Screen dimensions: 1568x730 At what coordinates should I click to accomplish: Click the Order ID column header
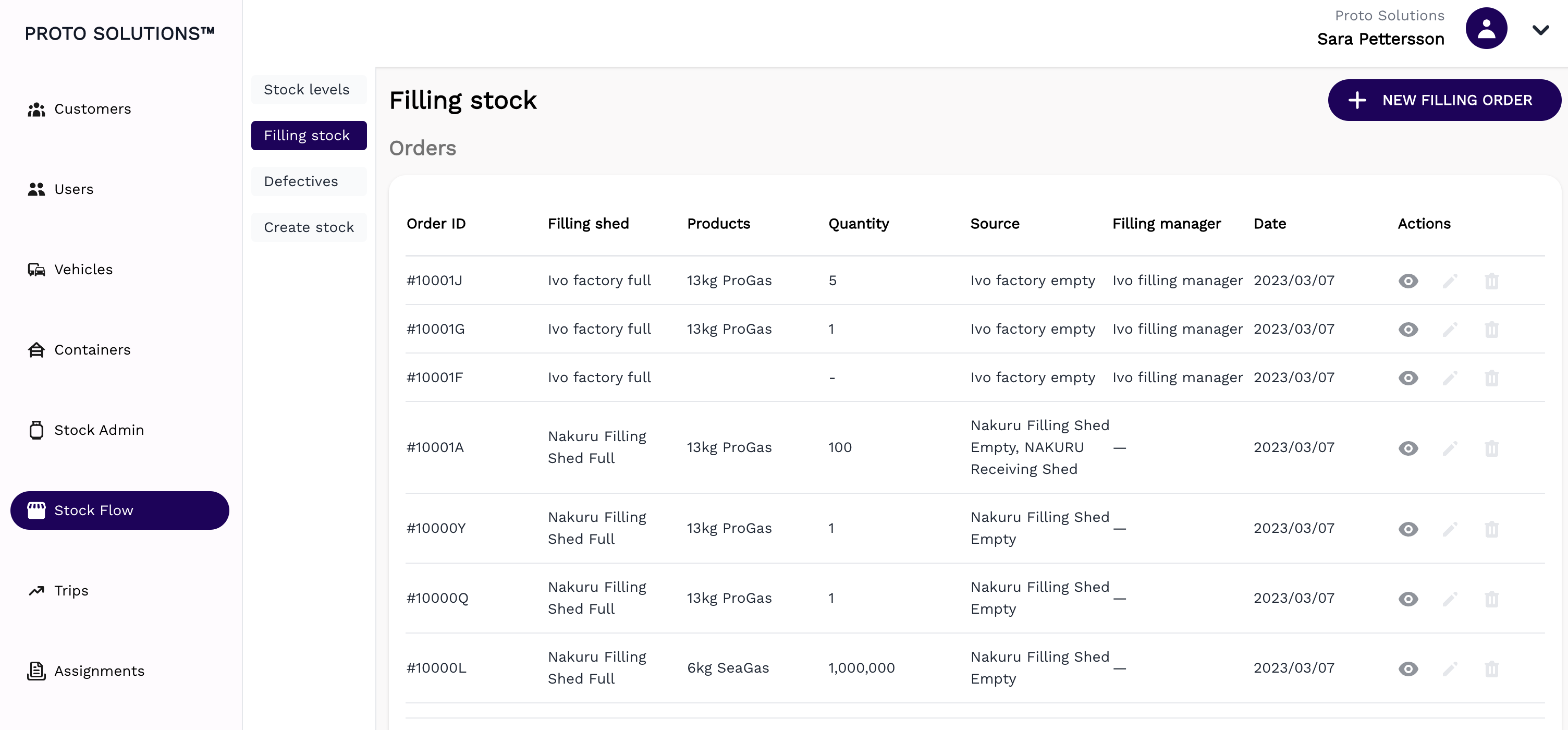(x=436, y=224)
